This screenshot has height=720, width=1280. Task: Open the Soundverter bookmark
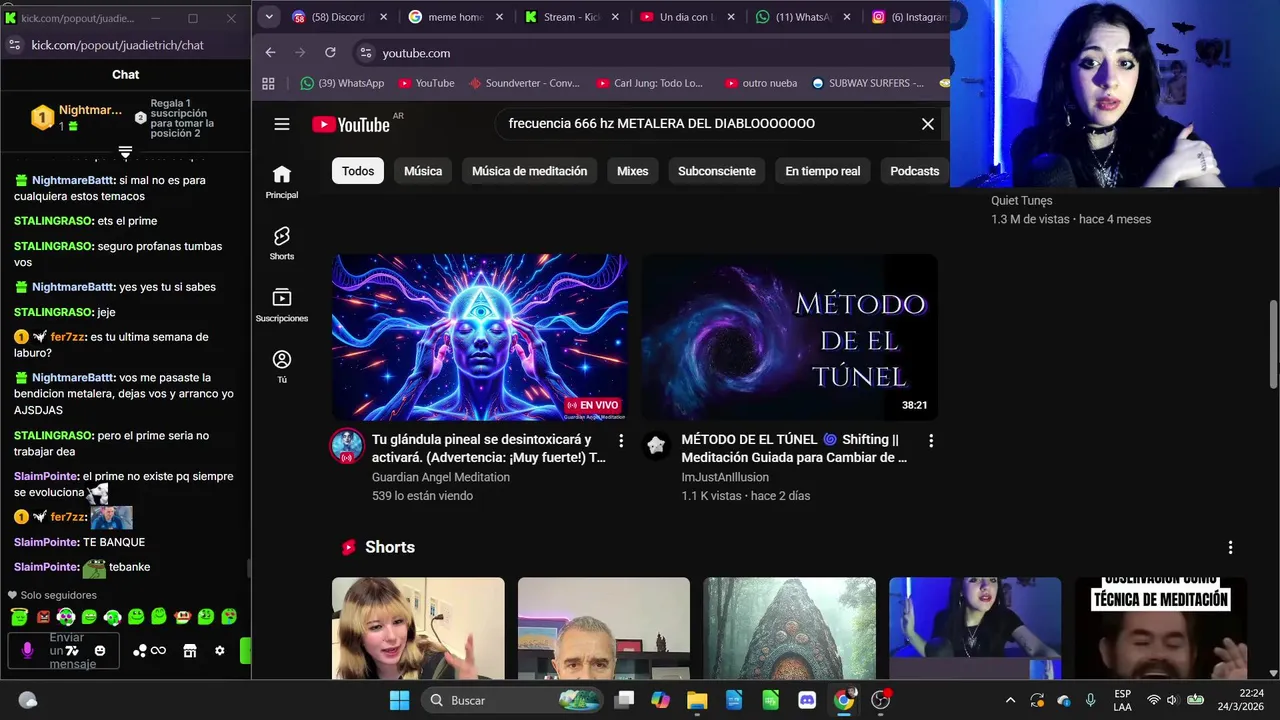click(524, 83)
